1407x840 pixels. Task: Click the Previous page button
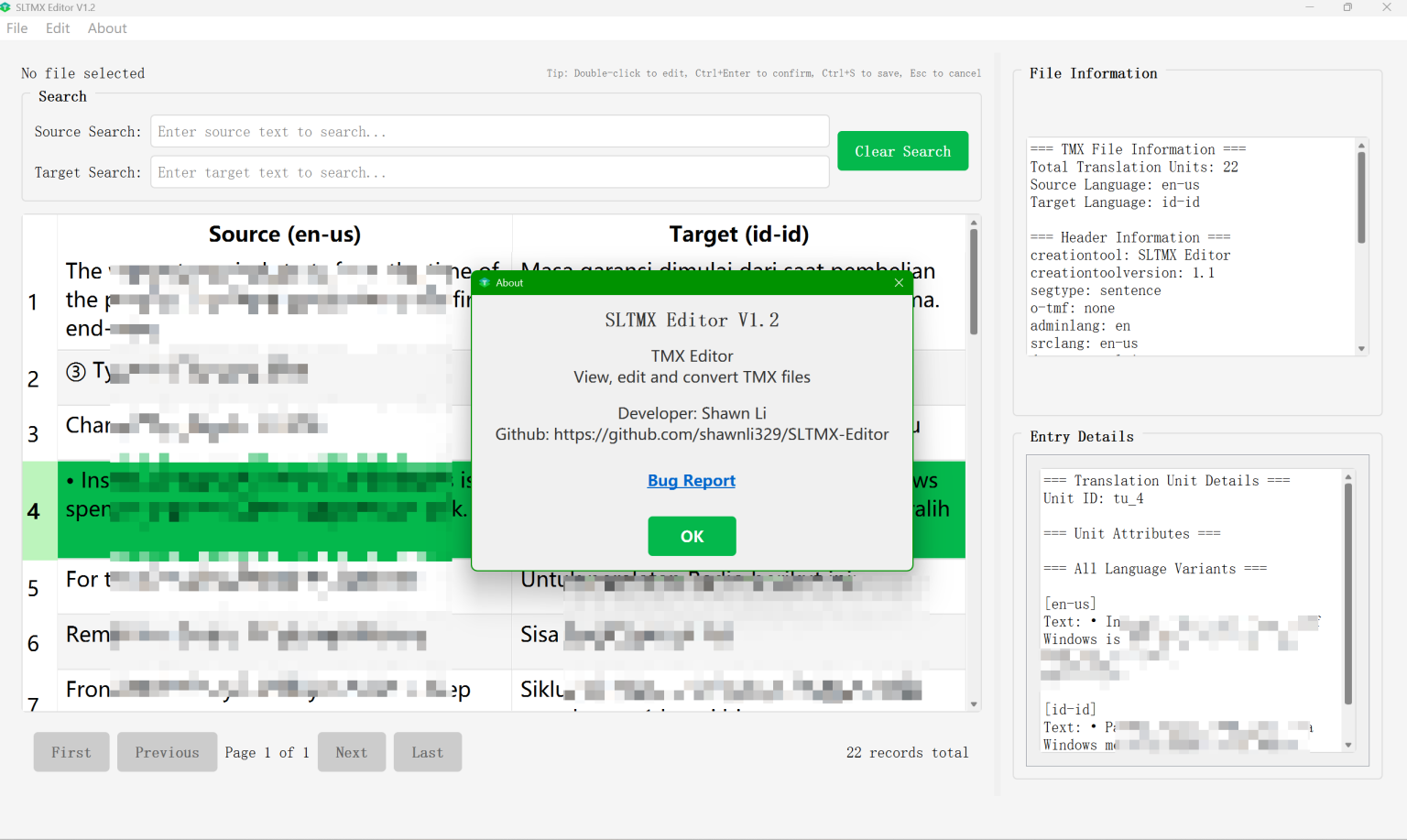coord(167,751)
